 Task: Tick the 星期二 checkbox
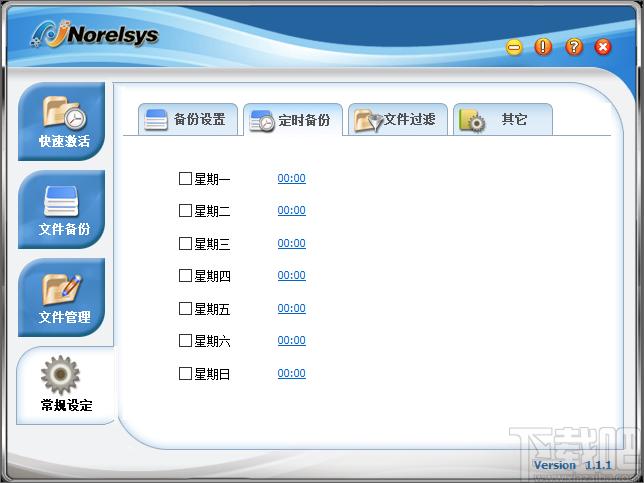[x=185, y=211]
